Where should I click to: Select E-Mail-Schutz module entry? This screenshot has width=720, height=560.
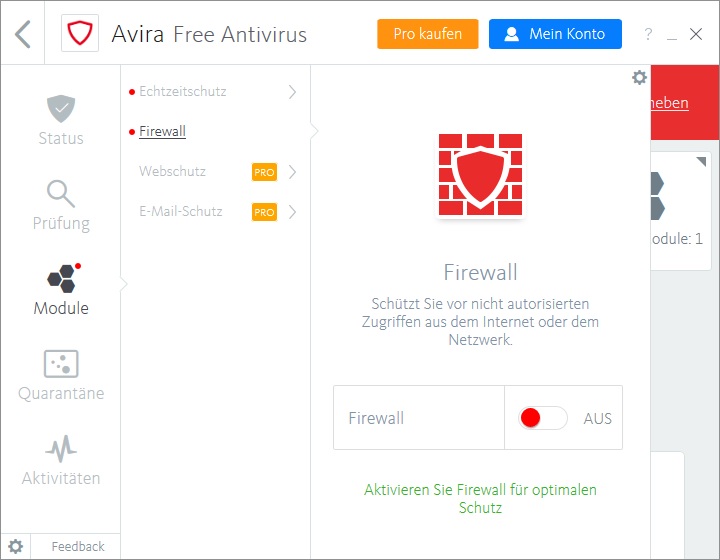coord(180,211)
